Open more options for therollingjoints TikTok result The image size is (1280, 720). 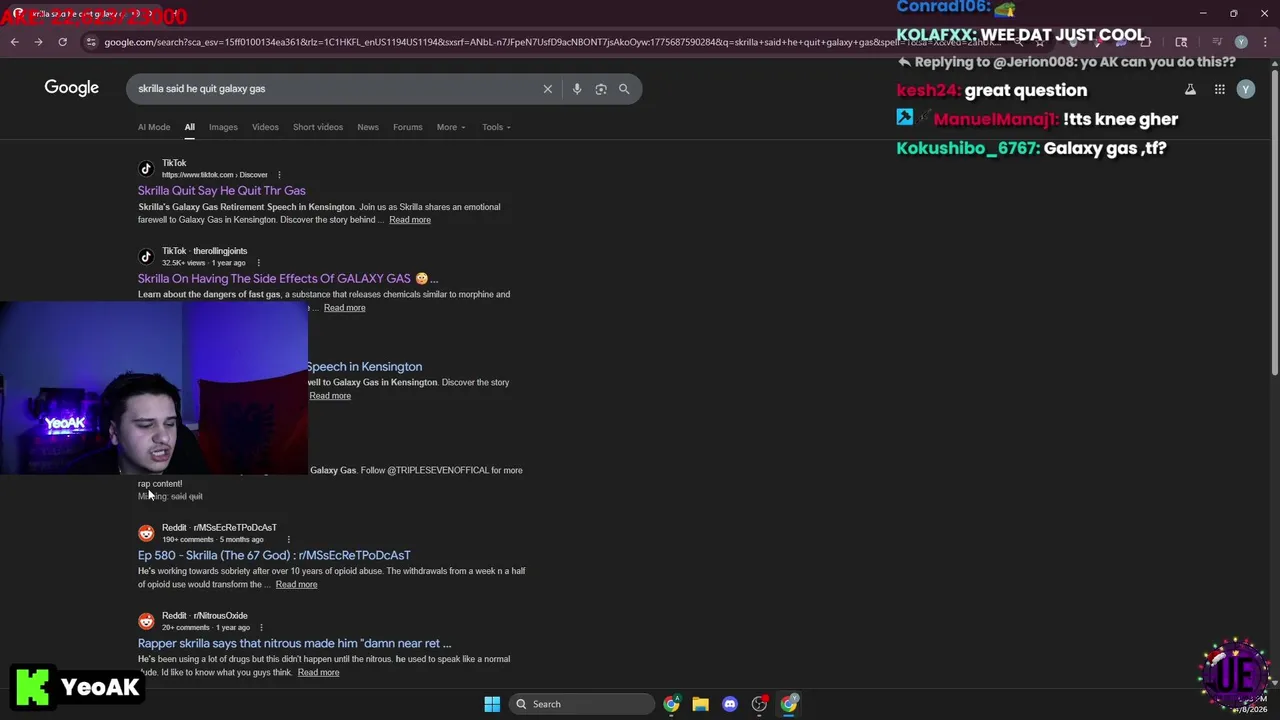(258, 263)
